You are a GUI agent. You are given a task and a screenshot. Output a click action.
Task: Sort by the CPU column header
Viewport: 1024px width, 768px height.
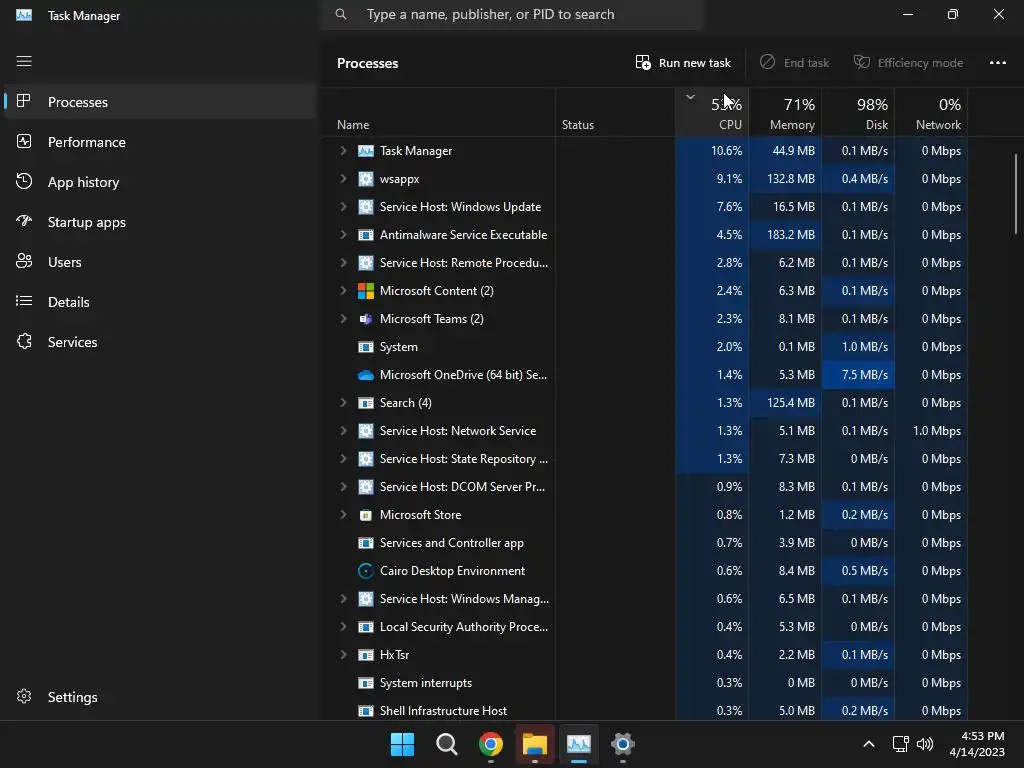pos(712,112)
